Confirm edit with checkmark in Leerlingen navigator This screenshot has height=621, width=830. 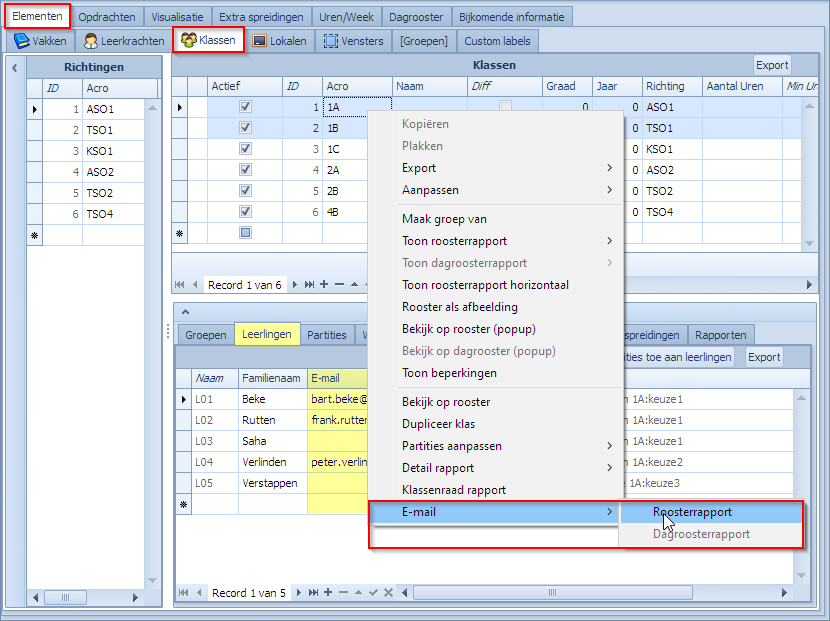click(373, 592)
